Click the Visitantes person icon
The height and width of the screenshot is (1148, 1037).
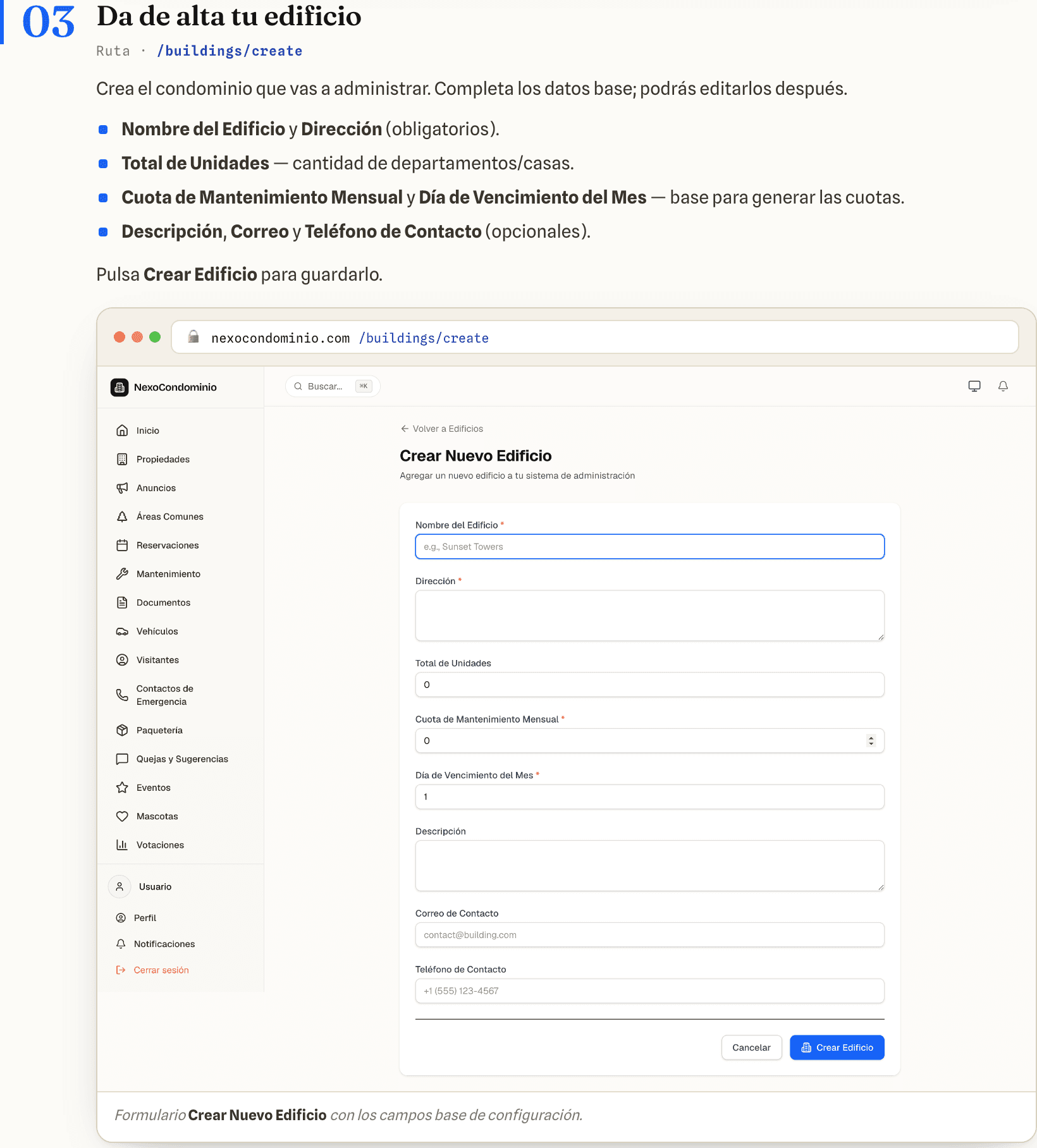122,660
